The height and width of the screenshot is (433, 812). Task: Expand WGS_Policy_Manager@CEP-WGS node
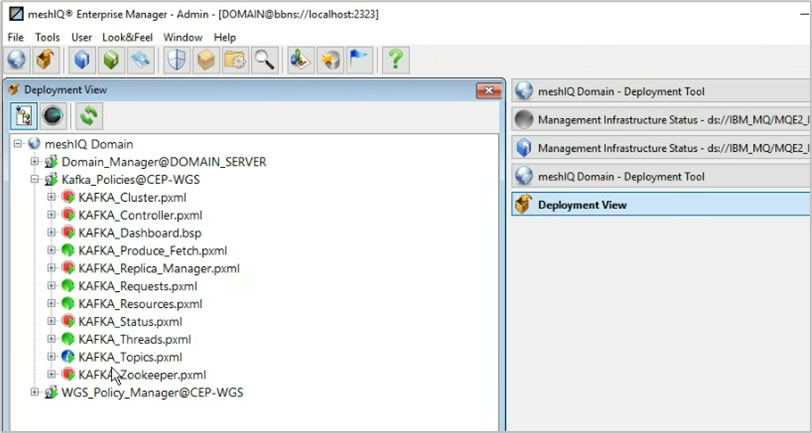[35, 392]
